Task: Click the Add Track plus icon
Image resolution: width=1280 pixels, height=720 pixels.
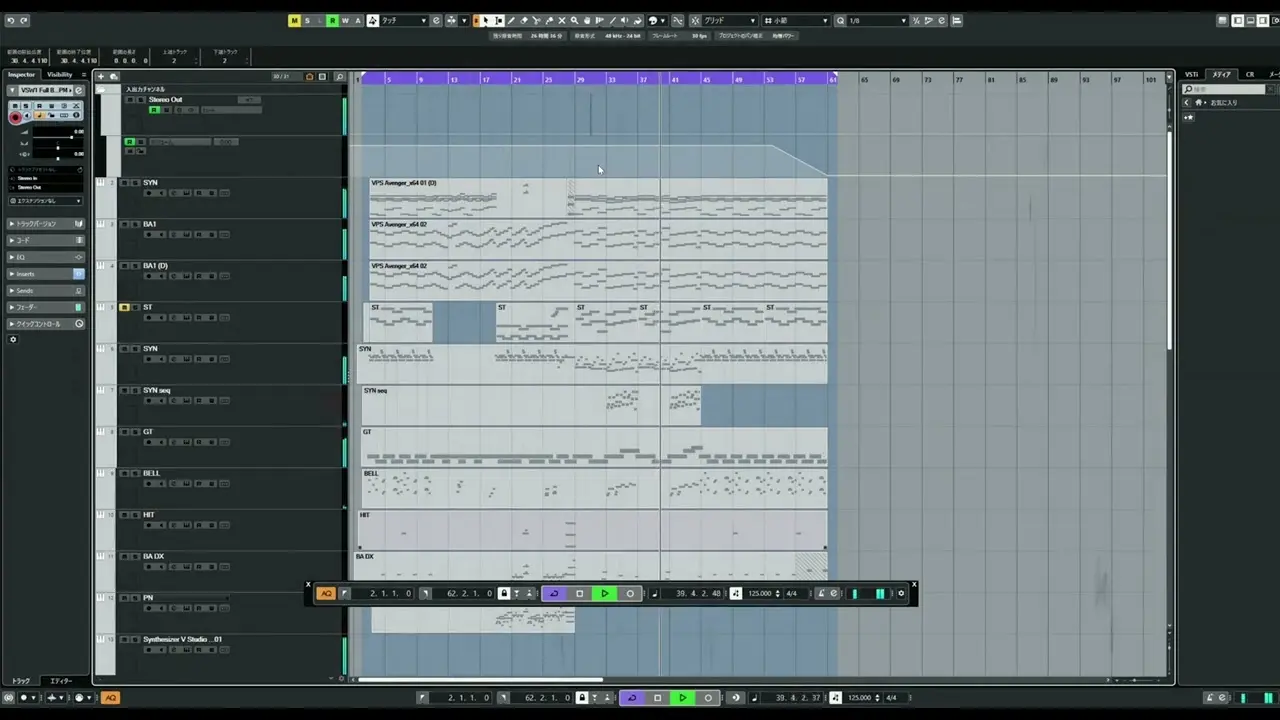Action: (102, 76)
